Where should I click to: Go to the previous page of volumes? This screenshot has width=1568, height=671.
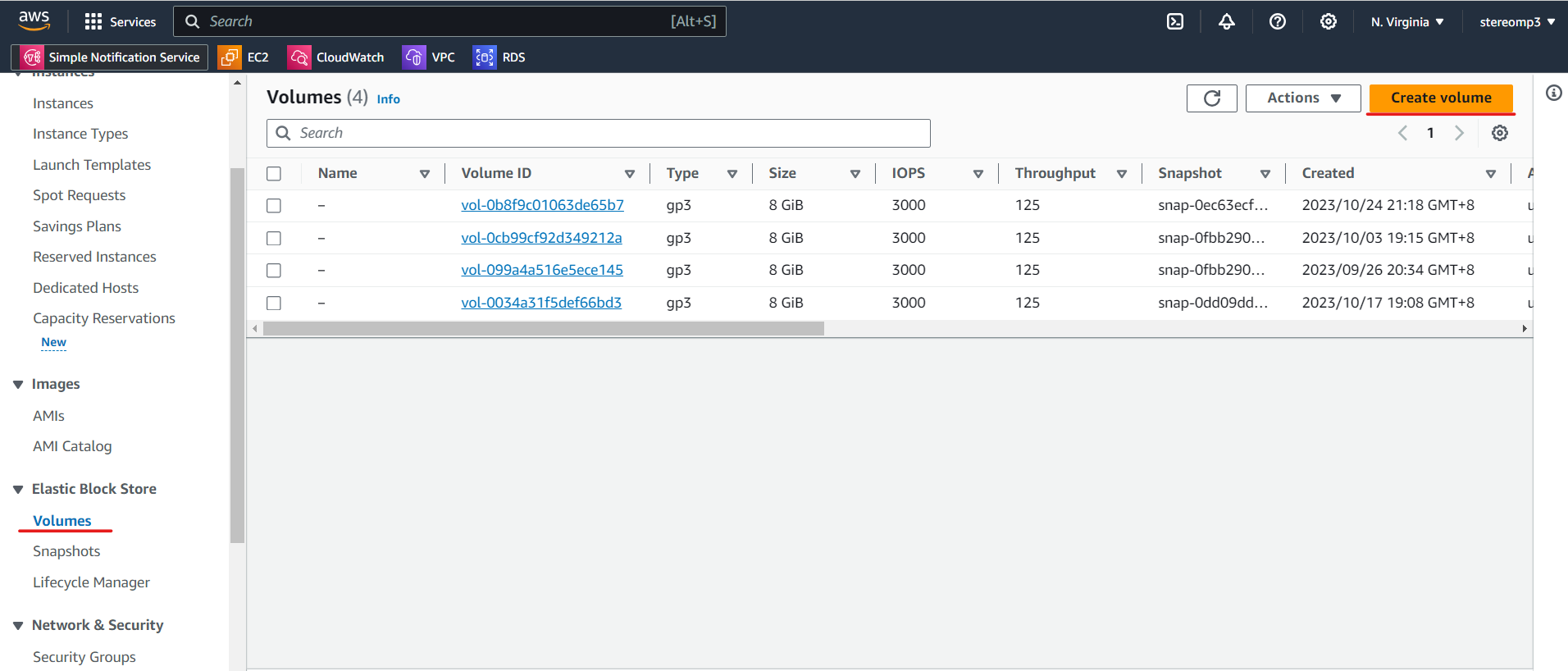coord(1402,133)
